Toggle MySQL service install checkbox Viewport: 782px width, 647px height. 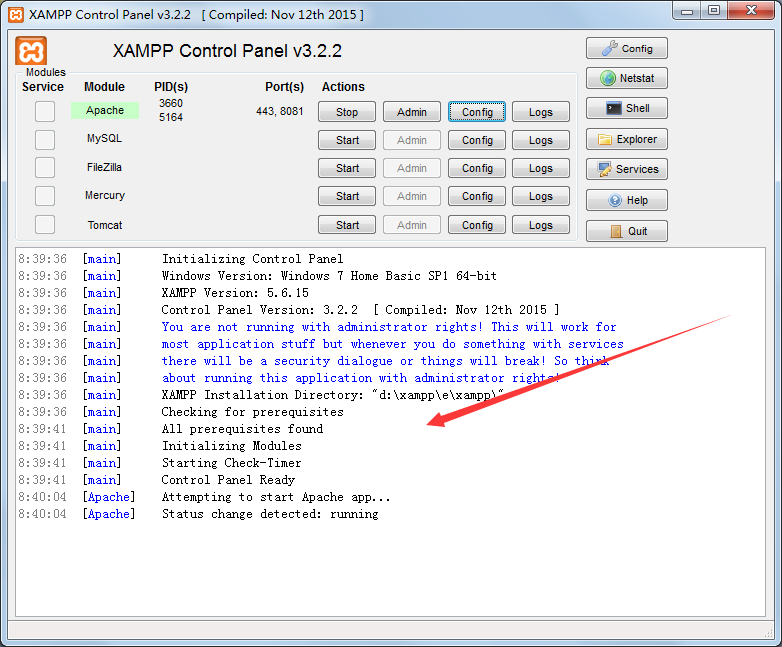coord(45,140)
